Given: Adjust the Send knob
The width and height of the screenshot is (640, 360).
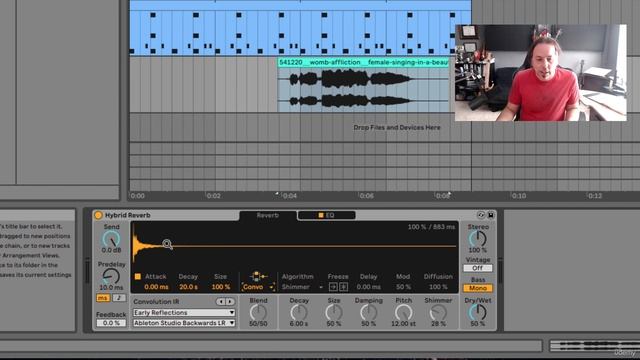Looking at the screenshot, I should [111, 239].
